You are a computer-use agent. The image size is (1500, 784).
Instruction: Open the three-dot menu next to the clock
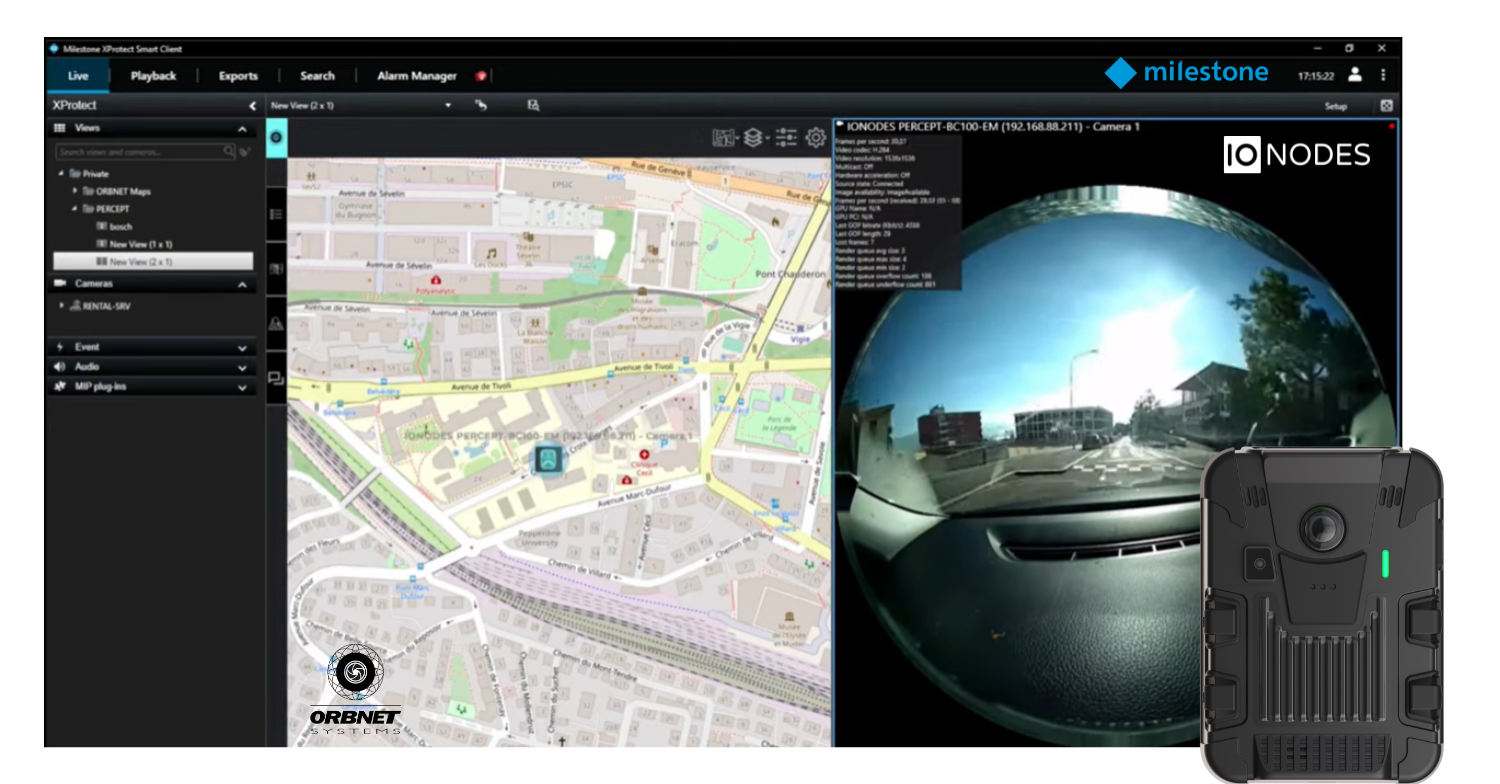(1383, 75)
